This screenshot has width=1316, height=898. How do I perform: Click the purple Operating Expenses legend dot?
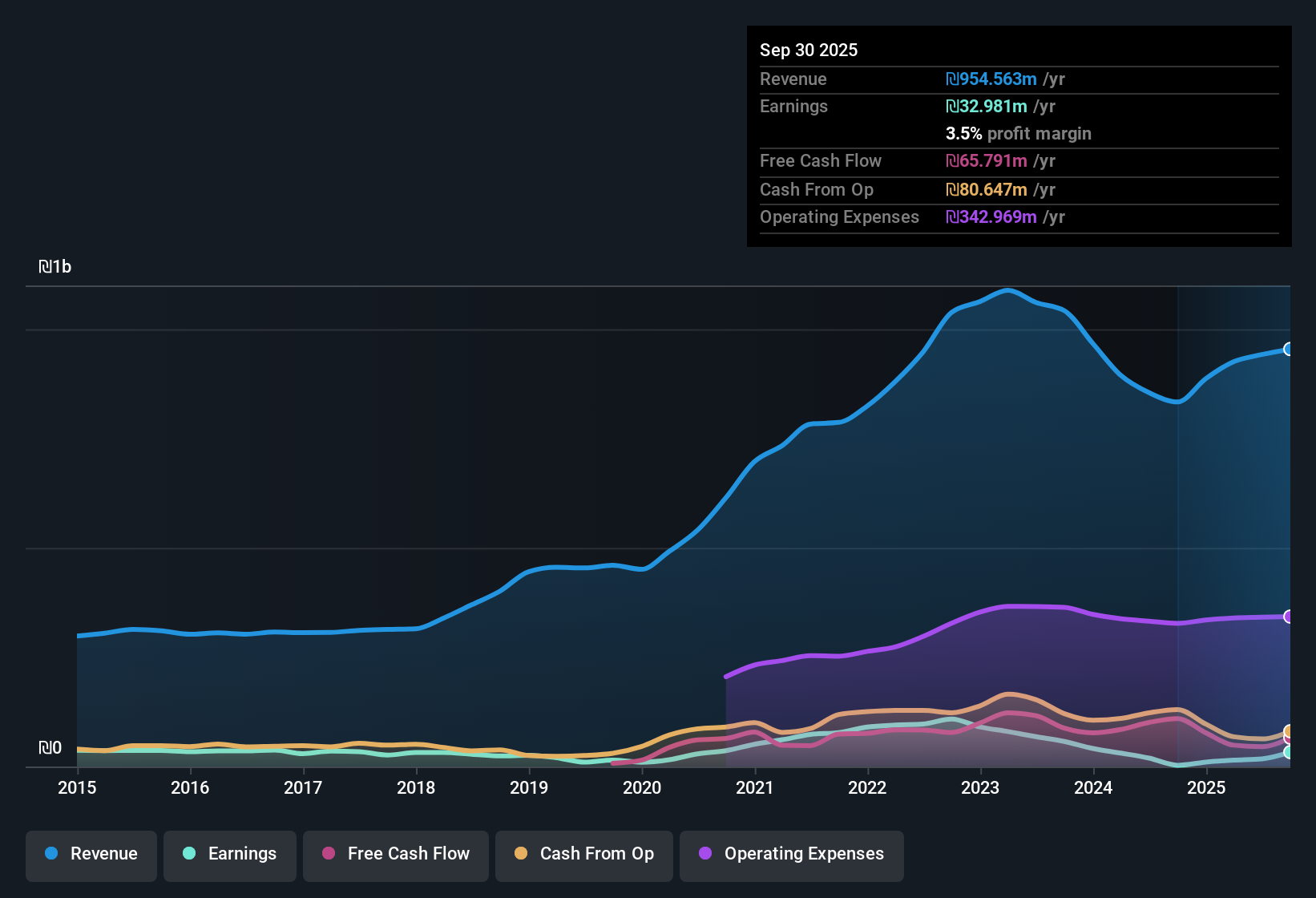tap(704, 854)
